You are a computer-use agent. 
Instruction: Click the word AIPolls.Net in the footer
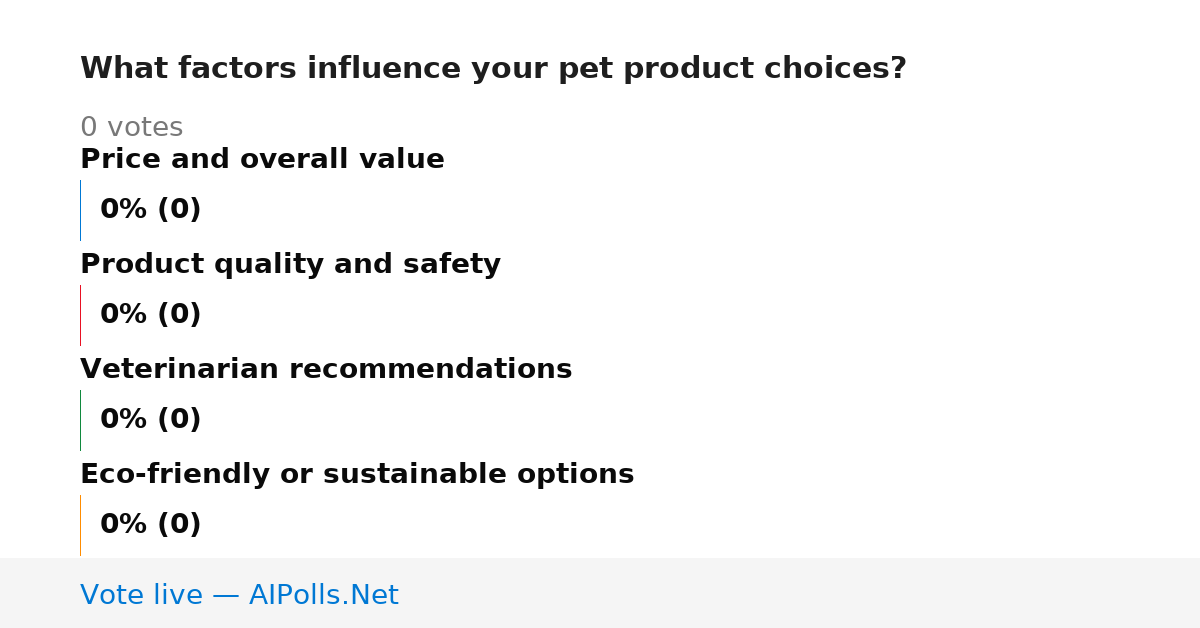(323, 595)
